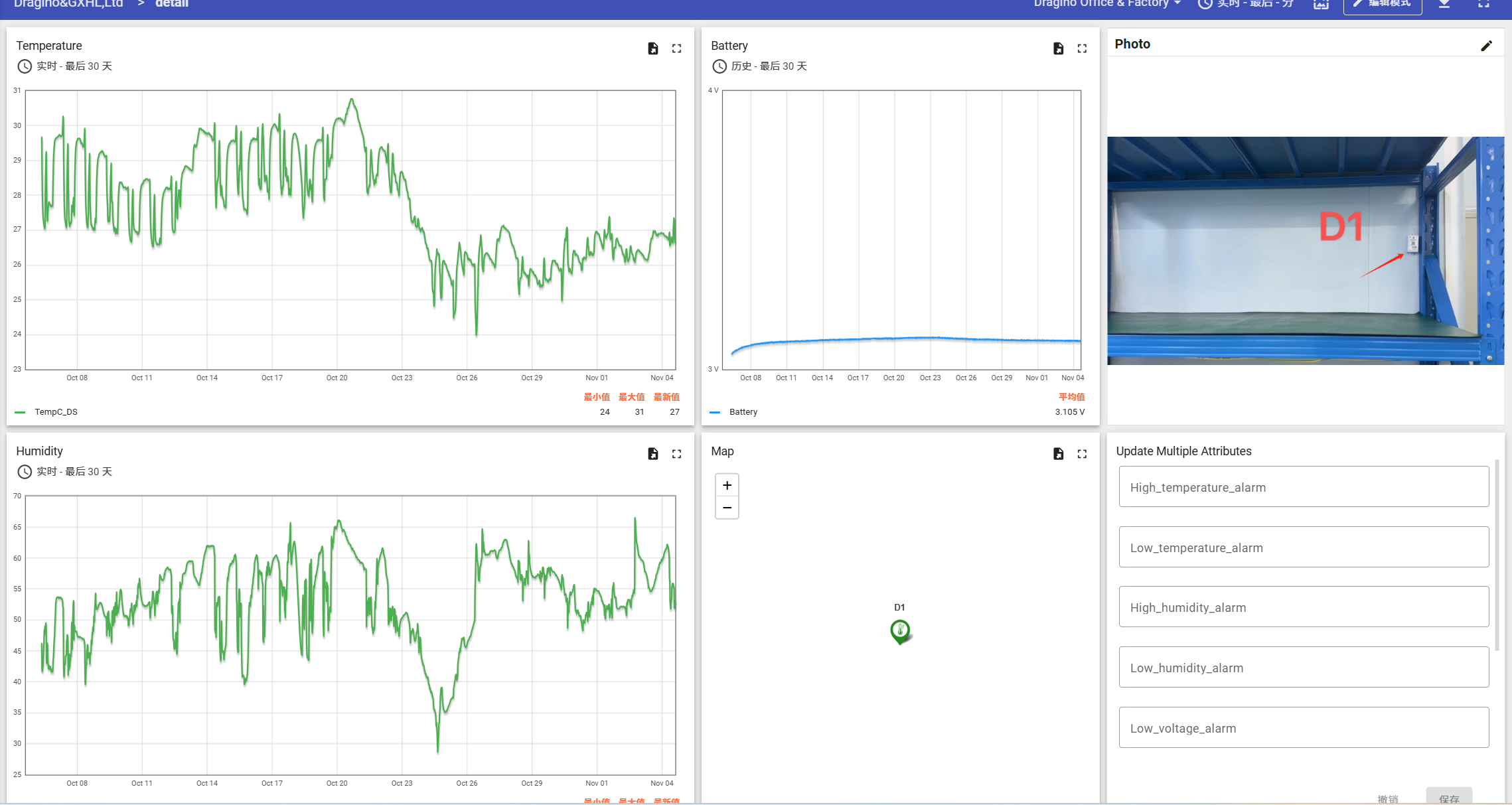Click D1 device marker on map

899,630
